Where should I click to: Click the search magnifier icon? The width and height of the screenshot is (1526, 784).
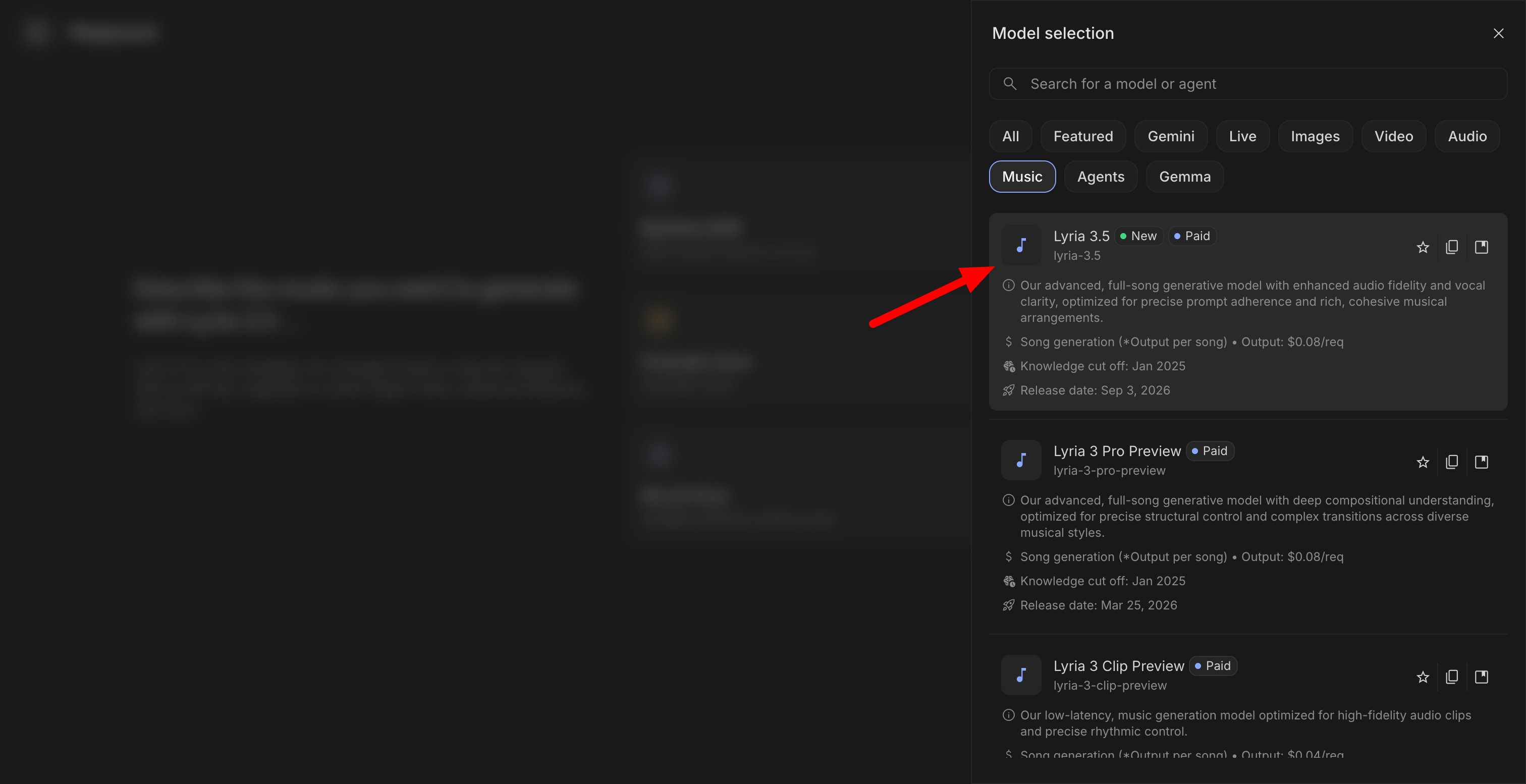[x=1010, y=83]
